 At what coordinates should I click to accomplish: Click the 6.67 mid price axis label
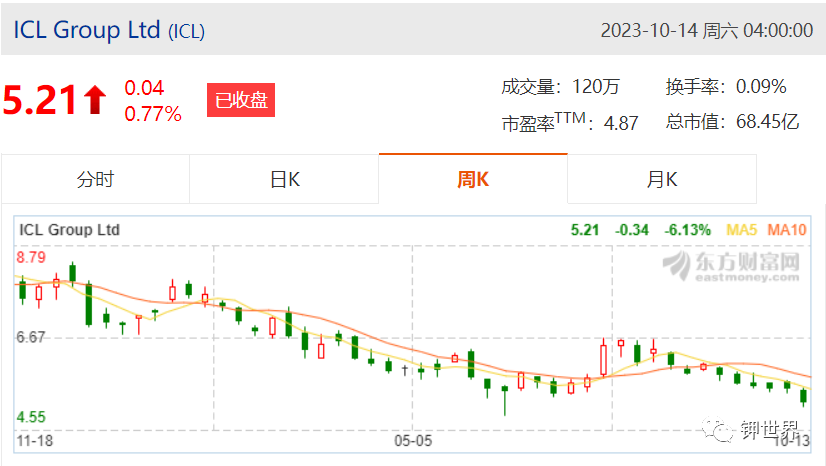[x=31, y=337]
